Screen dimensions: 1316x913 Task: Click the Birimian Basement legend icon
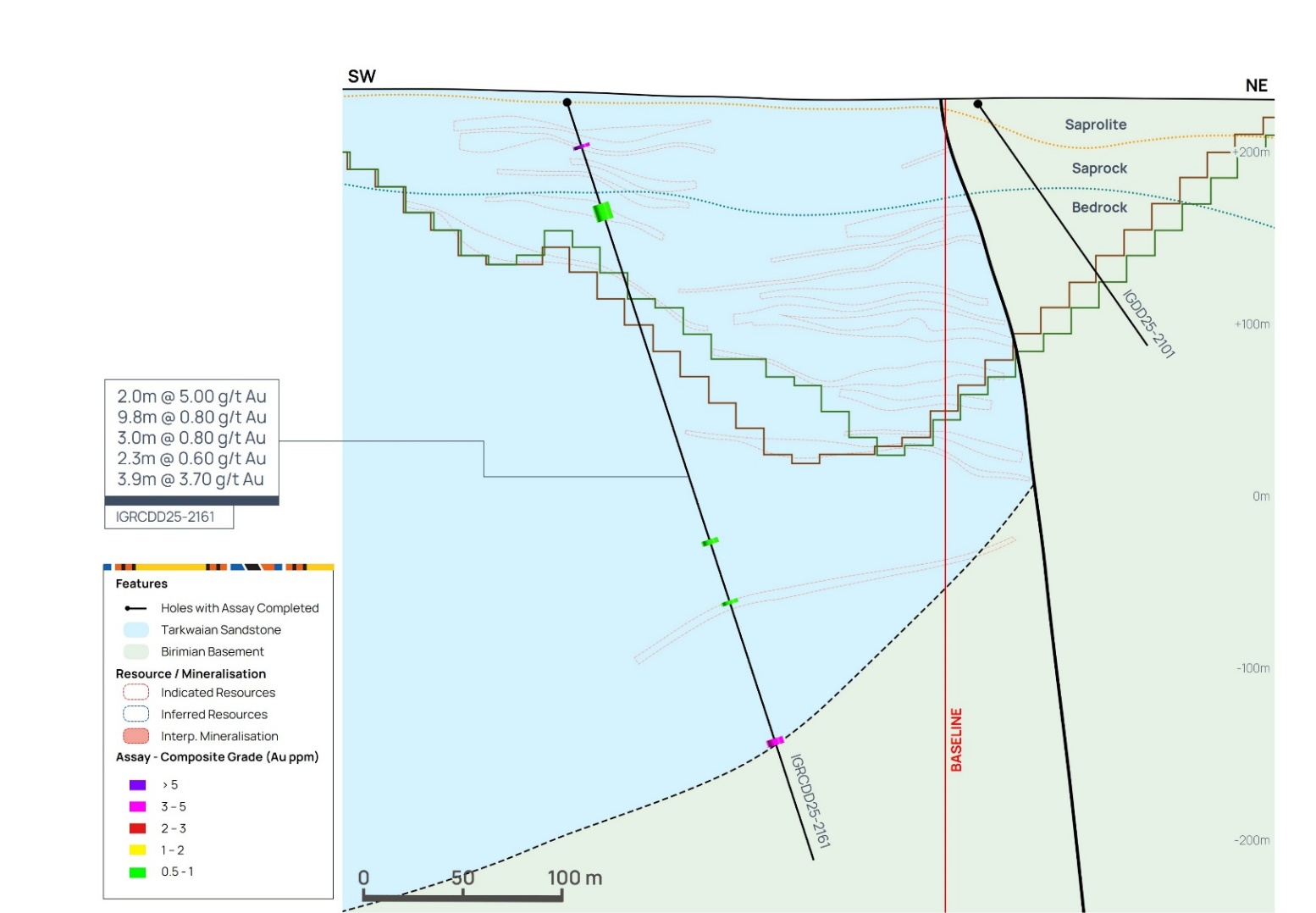click(x=136, y=652)
